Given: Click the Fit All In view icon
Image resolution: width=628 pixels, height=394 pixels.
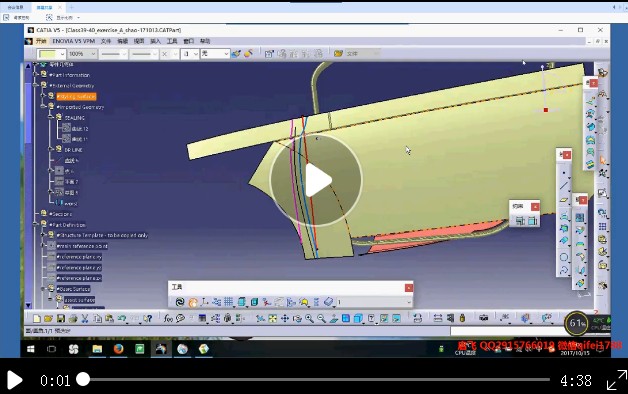Looking at the screenshot, I should [x=272, y=319].
